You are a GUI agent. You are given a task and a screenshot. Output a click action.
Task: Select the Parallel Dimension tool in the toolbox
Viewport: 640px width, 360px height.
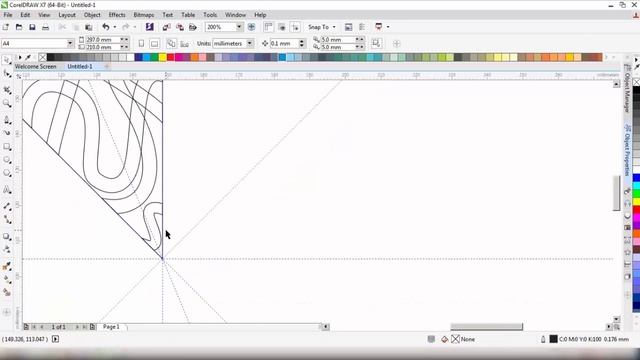click(x=7, y=207)
